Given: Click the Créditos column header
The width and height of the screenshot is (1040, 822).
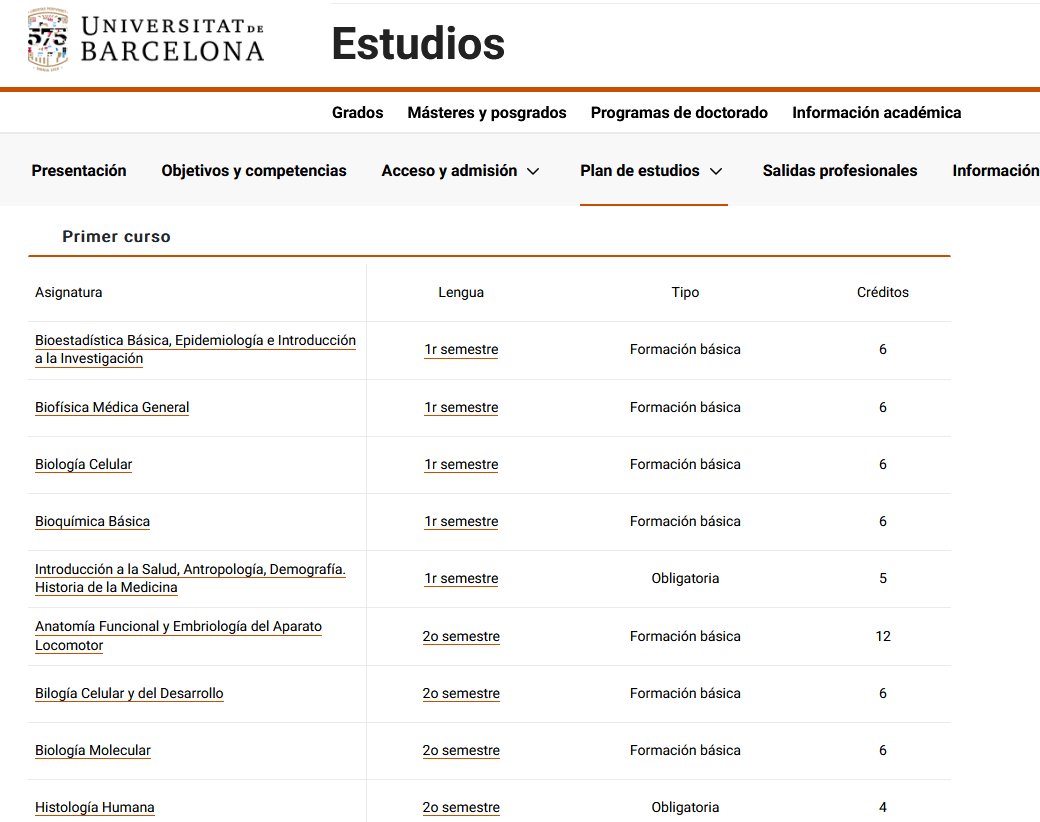Looking at the screenshot, I should 883,293.
